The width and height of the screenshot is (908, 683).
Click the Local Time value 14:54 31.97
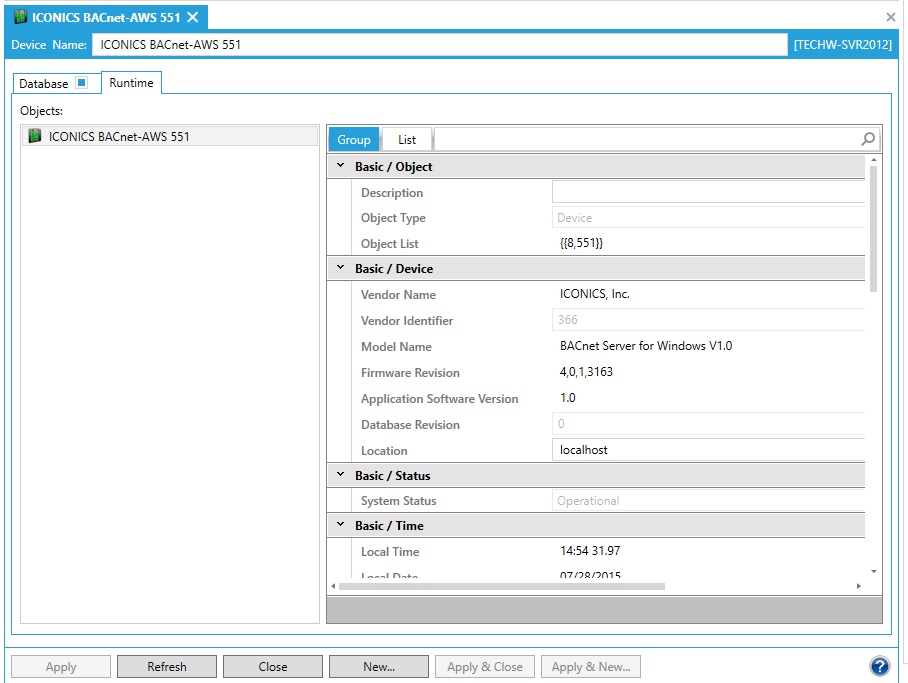point(590,551)
